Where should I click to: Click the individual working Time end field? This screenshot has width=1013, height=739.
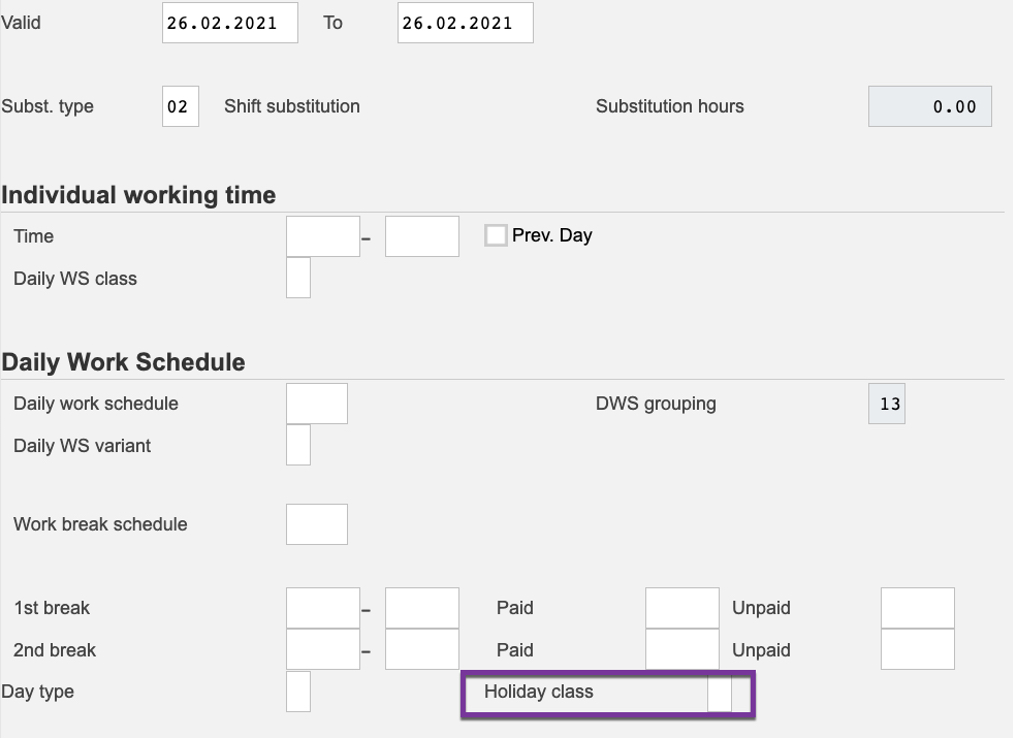[x=421, y=236]
